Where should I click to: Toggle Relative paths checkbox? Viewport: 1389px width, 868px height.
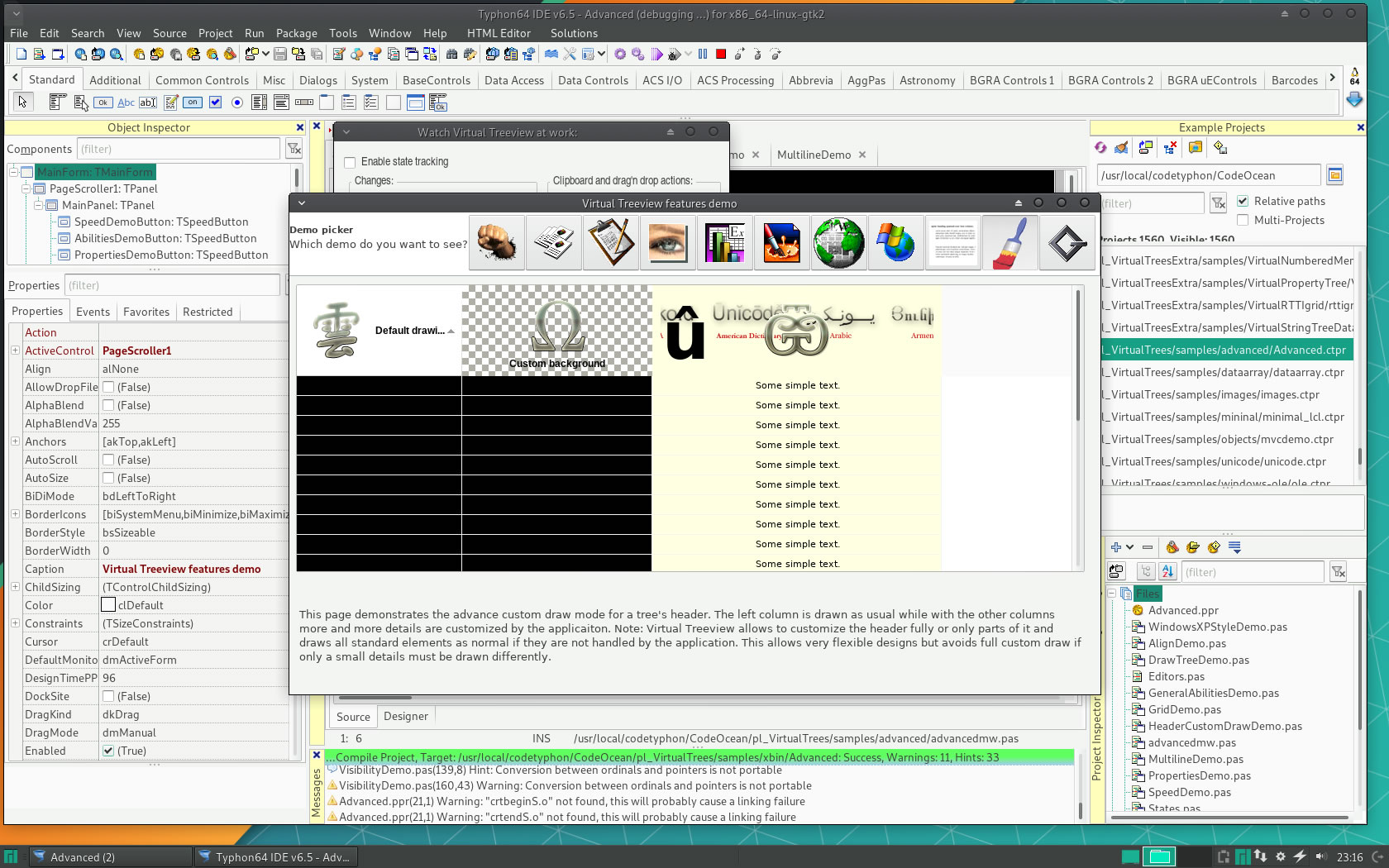[x=1243, y=201]
